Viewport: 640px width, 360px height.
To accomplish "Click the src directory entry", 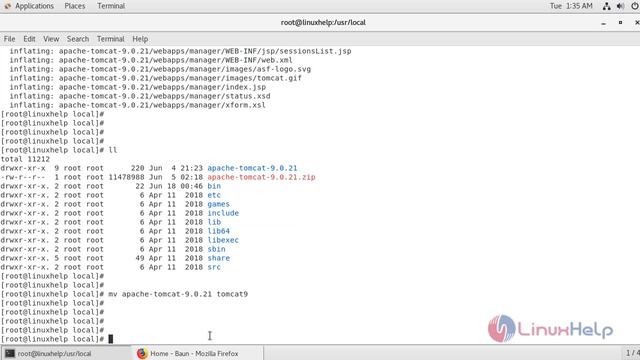I will point(214,267).
